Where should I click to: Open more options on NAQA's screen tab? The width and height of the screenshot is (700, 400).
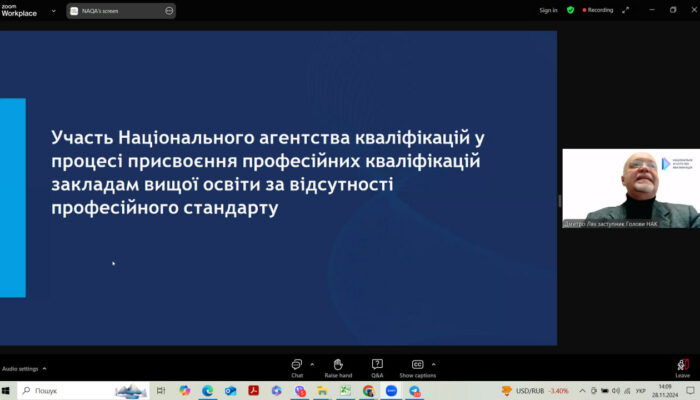pos(169,10)
